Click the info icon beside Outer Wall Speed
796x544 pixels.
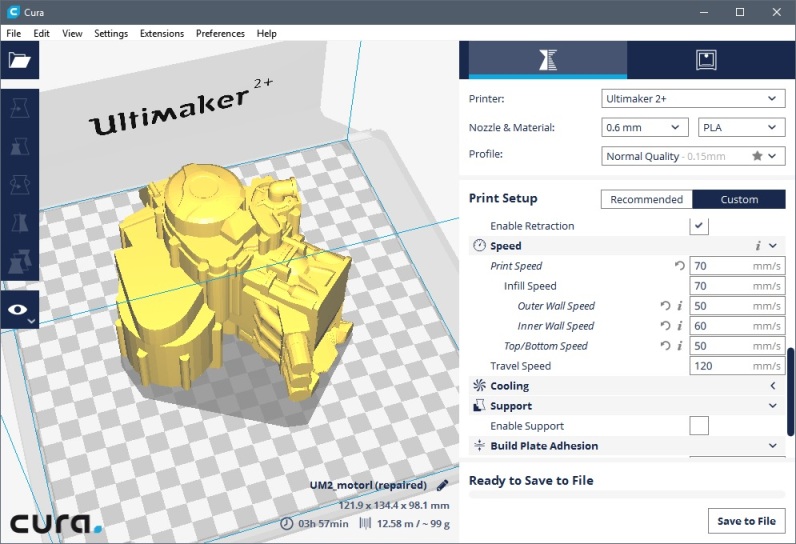pos(680,306)
